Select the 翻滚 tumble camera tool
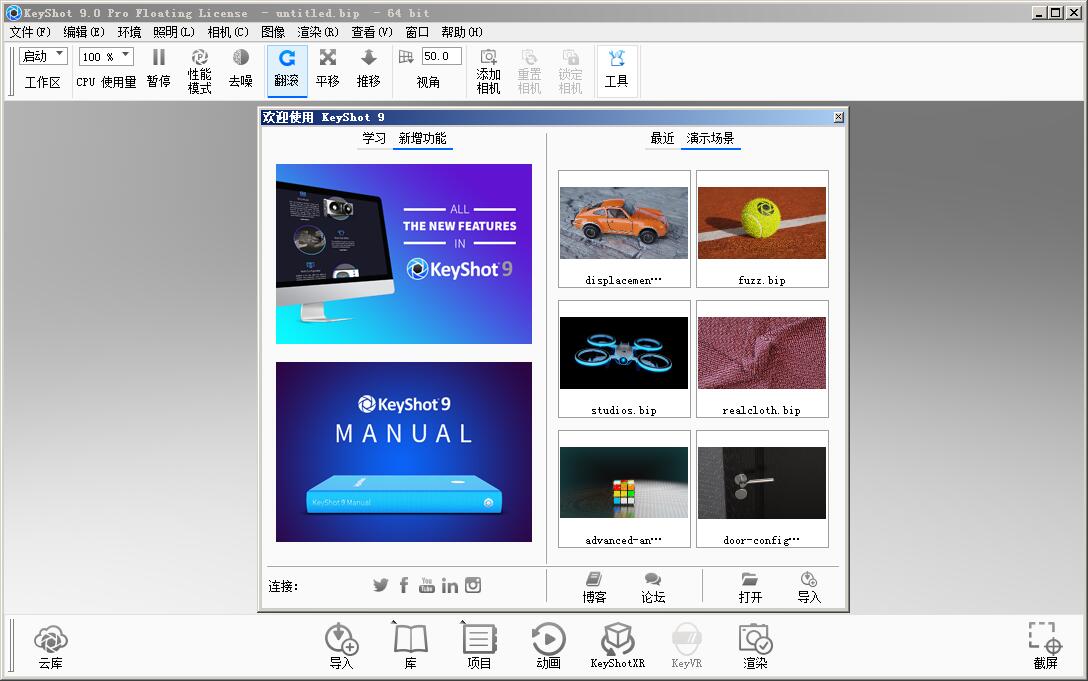 coord(287,69)
